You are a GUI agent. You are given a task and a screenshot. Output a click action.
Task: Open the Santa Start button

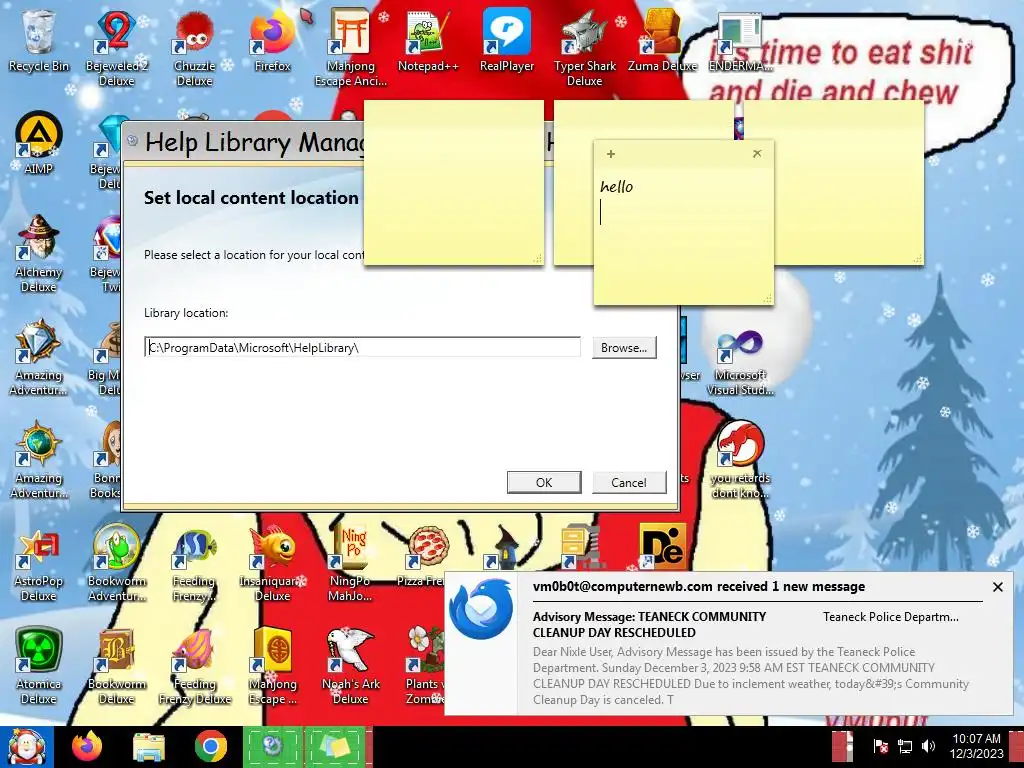click(x=26, y=746)
